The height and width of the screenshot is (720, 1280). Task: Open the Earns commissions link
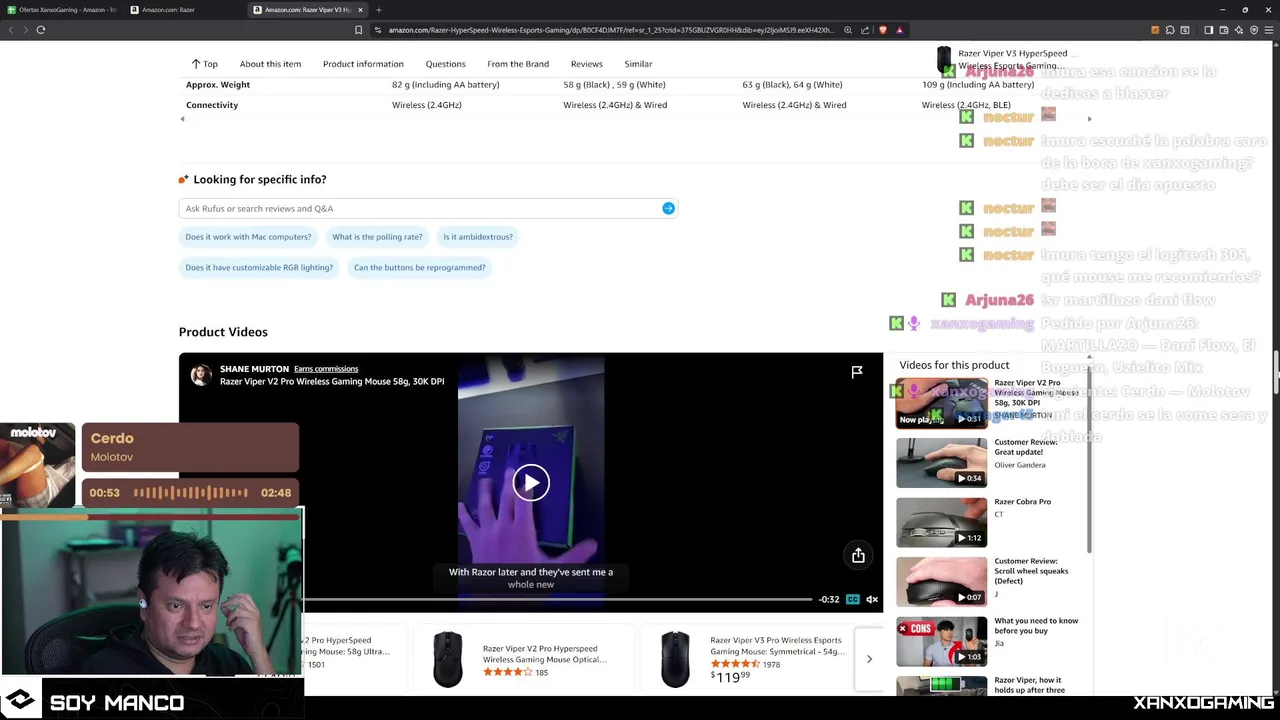pos(326,369)
